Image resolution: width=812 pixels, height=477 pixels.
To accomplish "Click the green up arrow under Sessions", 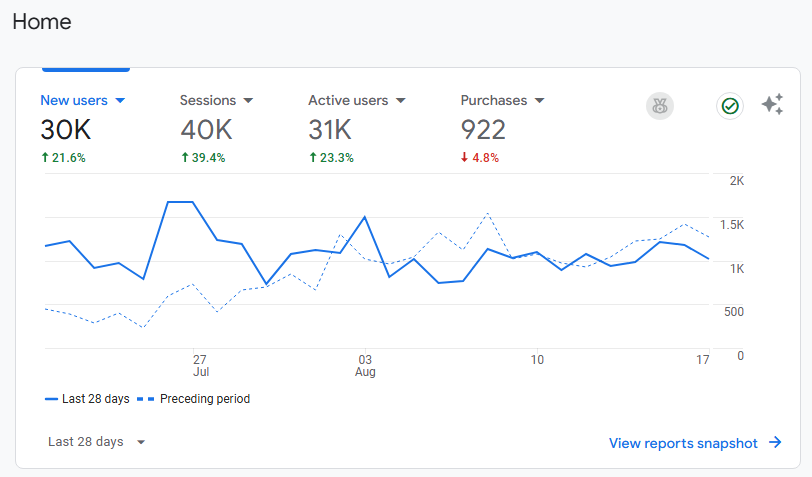I will pos(184,158).
